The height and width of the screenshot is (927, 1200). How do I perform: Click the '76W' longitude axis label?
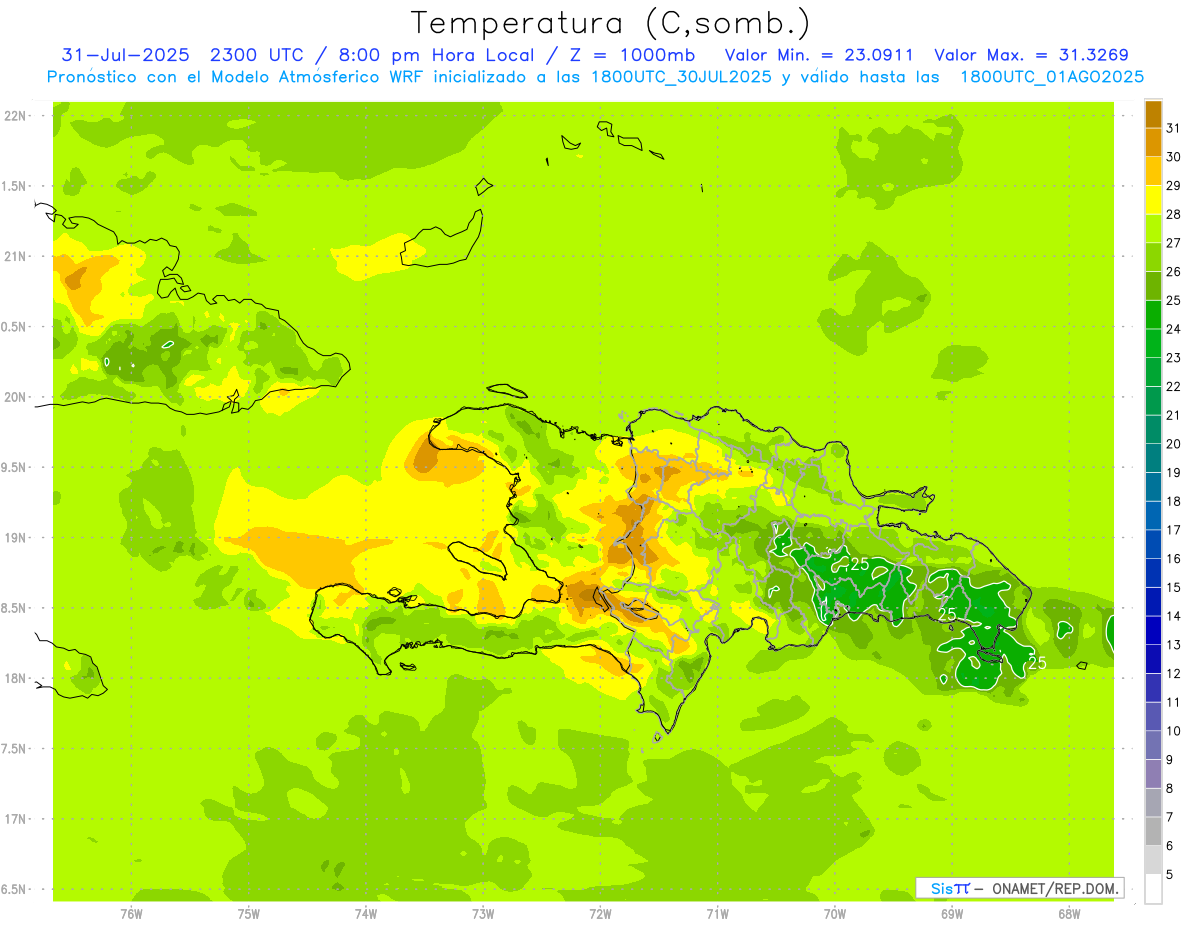tap(131, 913)
